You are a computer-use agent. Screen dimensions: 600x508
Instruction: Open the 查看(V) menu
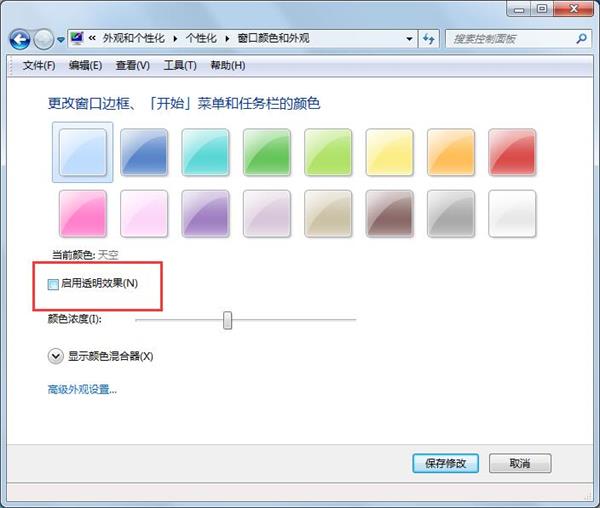click(x=133, y=65)
